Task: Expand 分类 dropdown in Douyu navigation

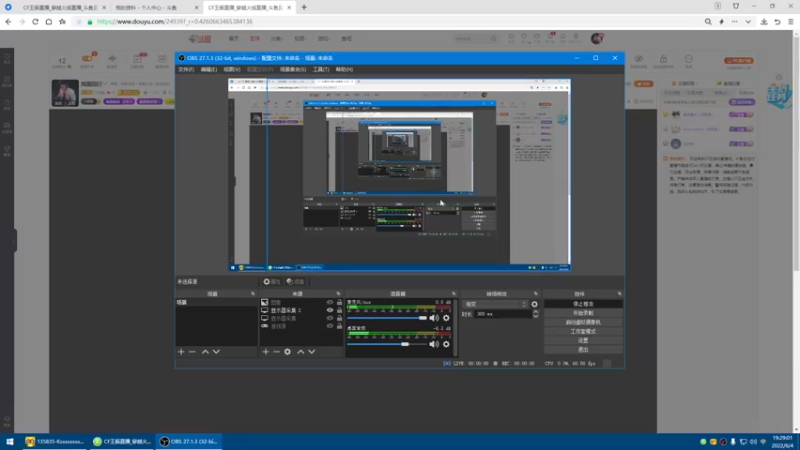Action: pyautogui.click(x=277, y=39)
